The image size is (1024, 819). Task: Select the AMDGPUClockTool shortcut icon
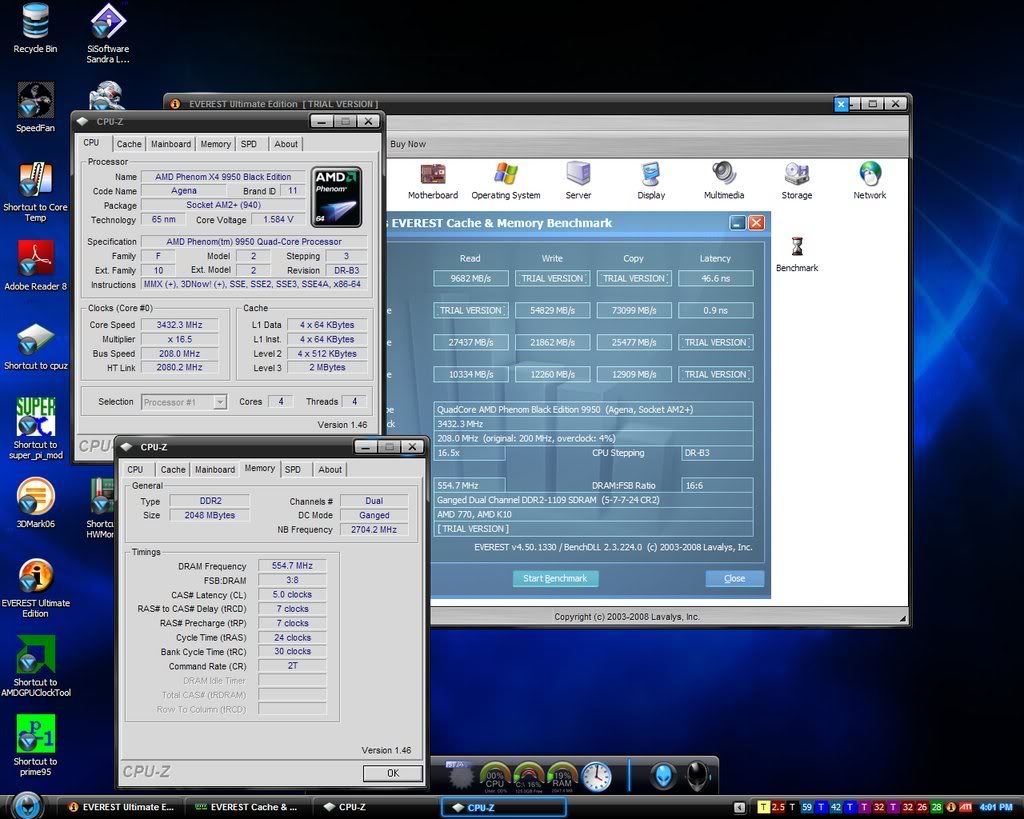[35, 666]
